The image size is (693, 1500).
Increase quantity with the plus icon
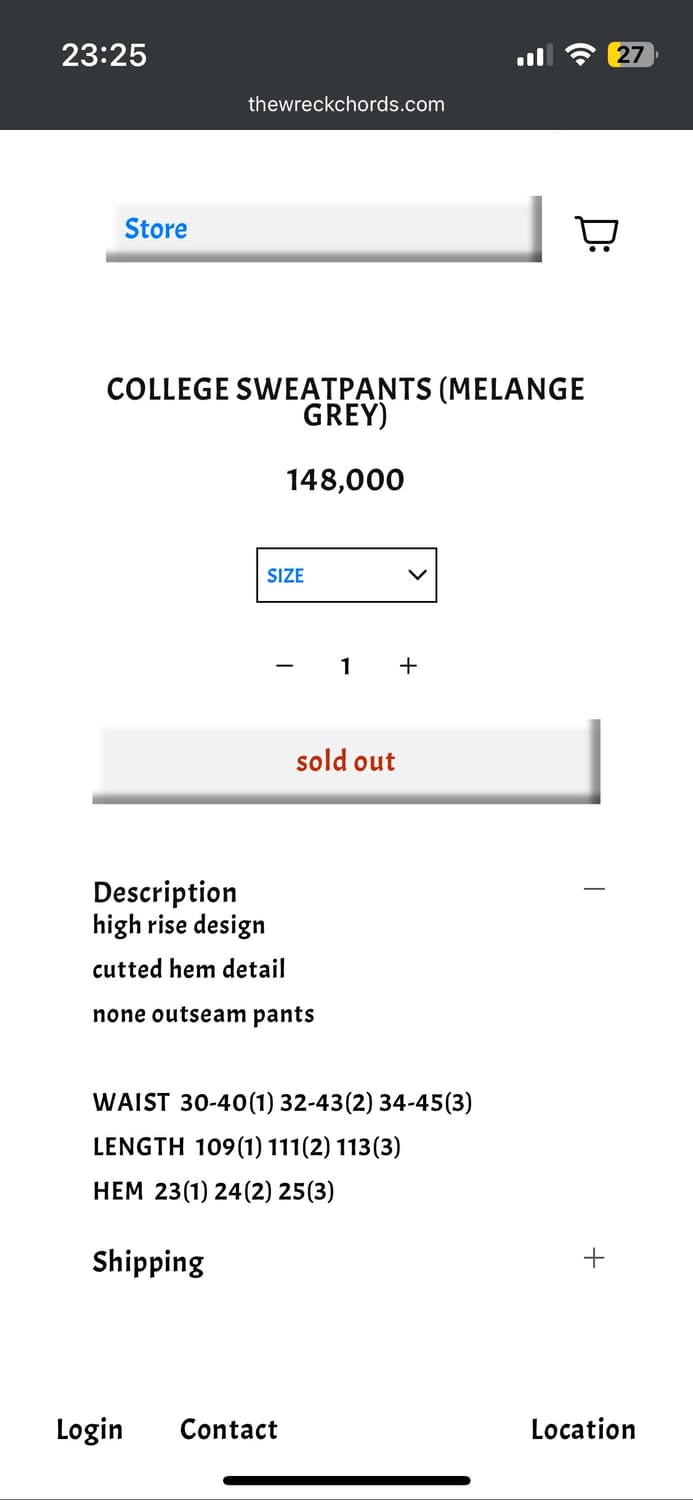click(x=408, y=666)
